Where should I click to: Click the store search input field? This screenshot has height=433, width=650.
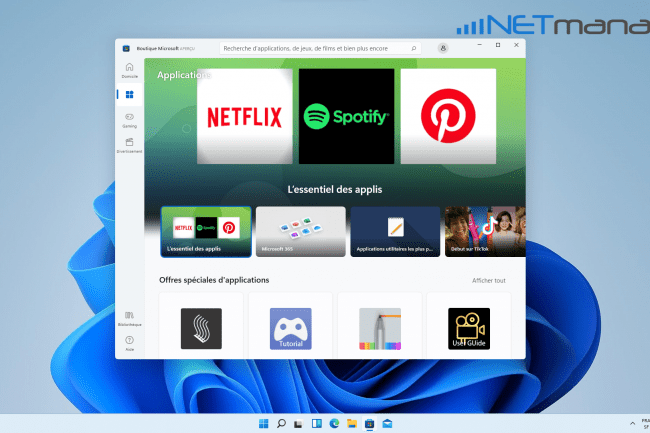click(310, 47)
